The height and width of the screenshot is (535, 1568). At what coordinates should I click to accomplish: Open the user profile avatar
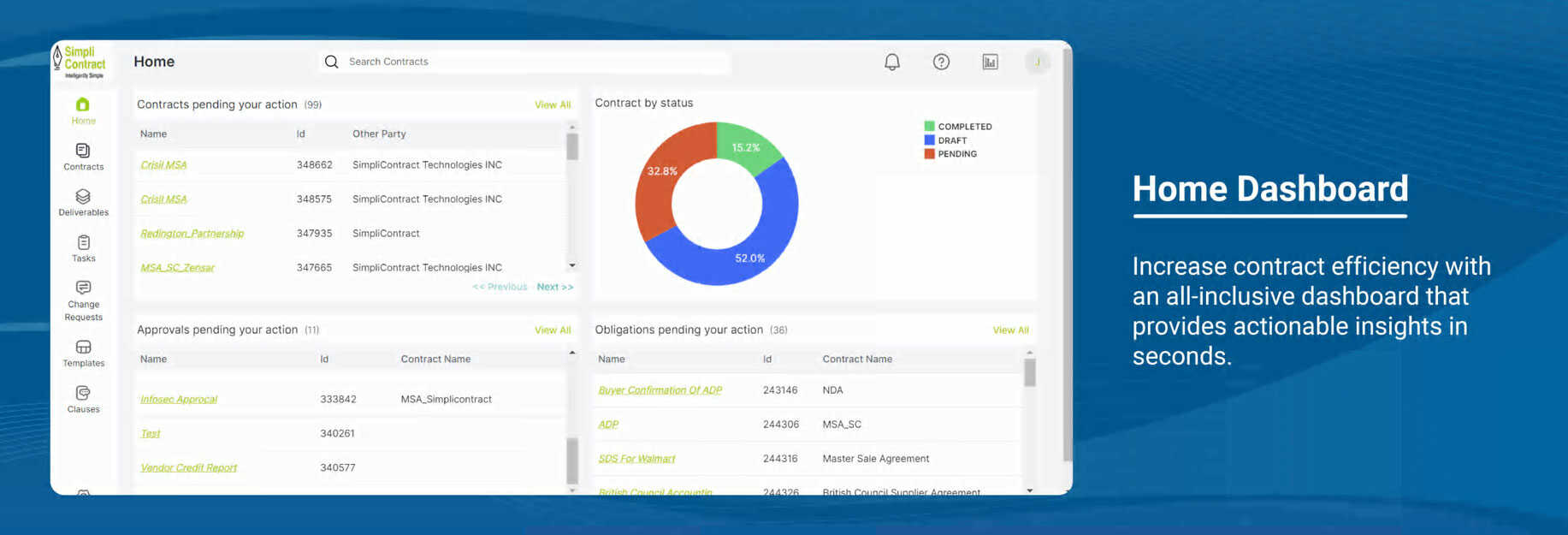click(1038, 62)
